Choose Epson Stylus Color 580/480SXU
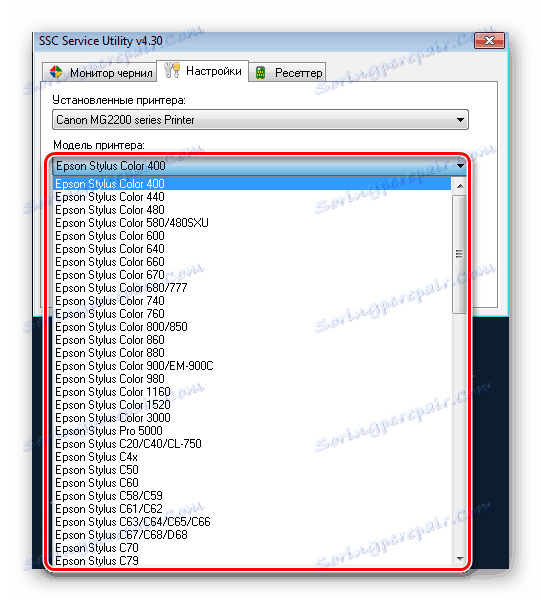The image size is (541, 601). click(x=252, y=223)
